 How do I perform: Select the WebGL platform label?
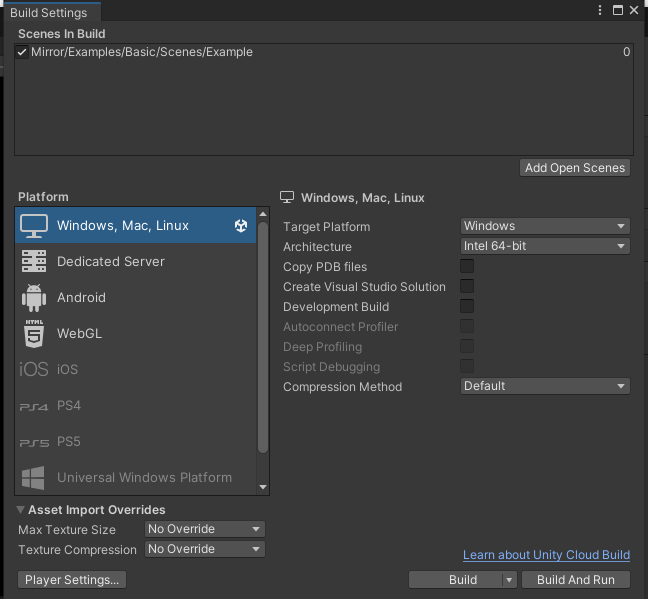click(79, 333)
